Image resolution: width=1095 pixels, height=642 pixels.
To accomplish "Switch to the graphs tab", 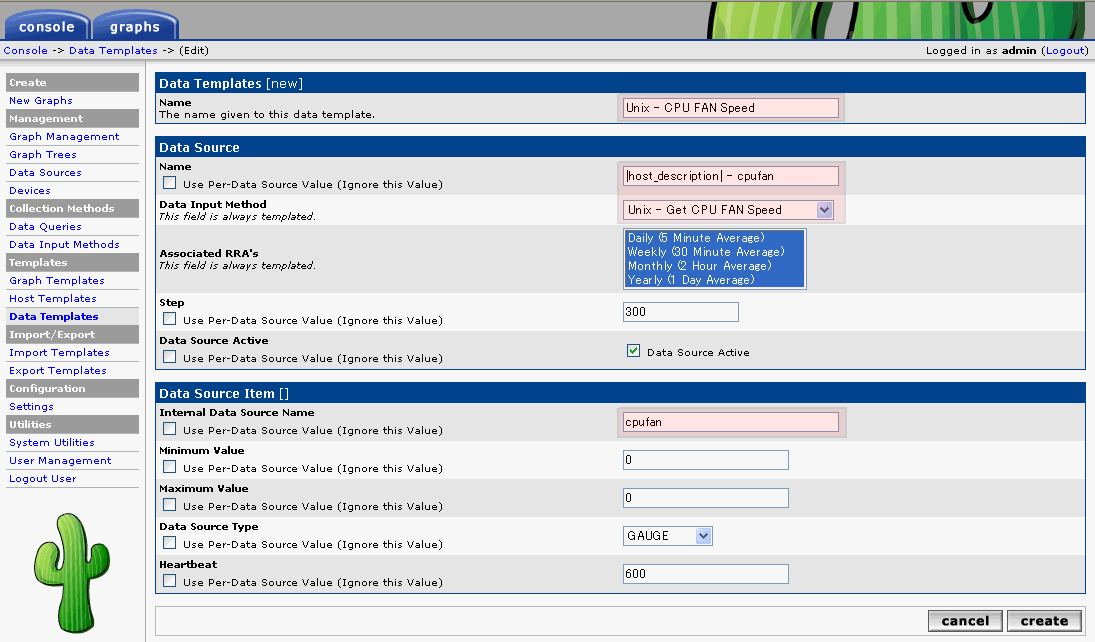I will 135,27.
